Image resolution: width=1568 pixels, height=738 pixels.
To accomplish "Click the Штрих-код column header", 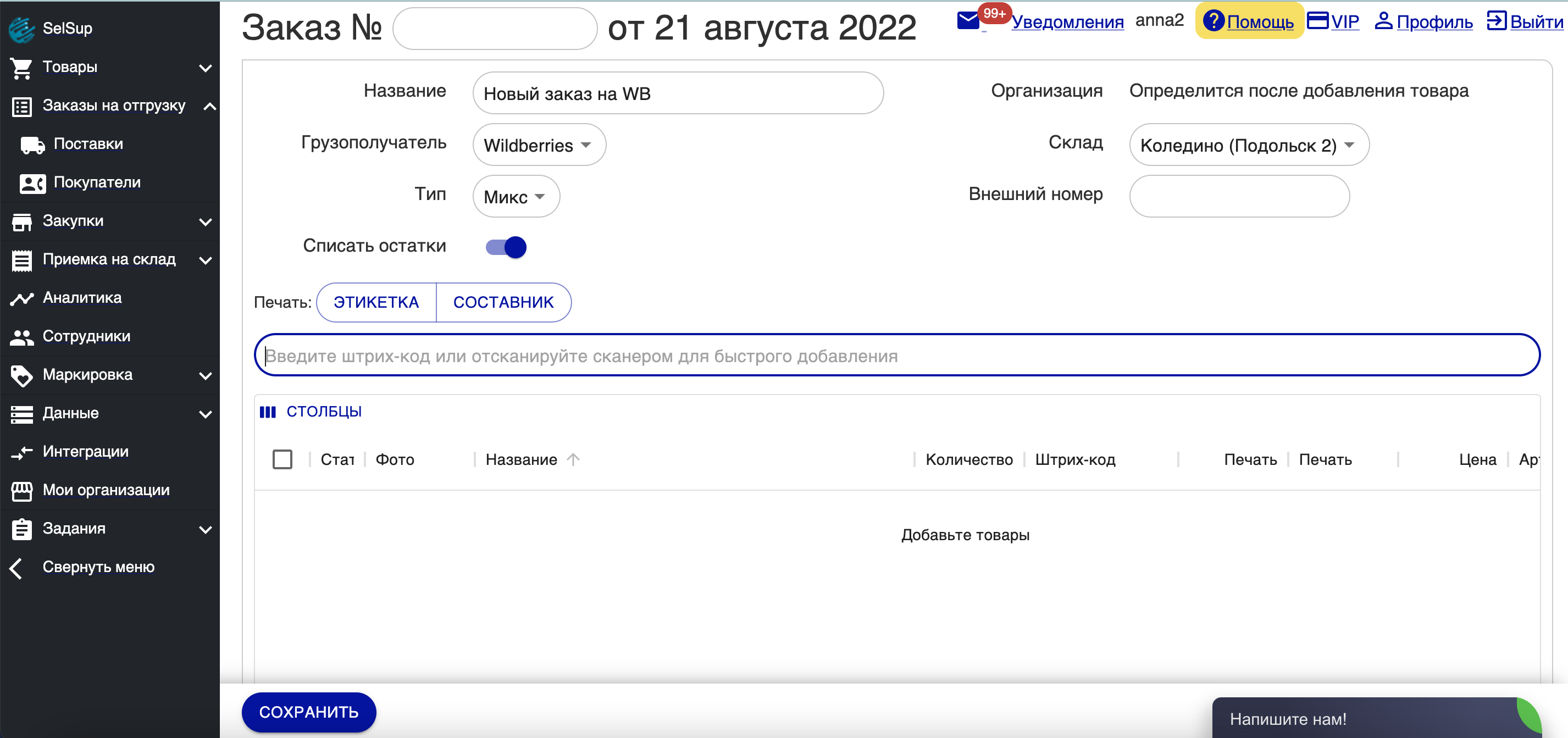I will point(1075,459).
